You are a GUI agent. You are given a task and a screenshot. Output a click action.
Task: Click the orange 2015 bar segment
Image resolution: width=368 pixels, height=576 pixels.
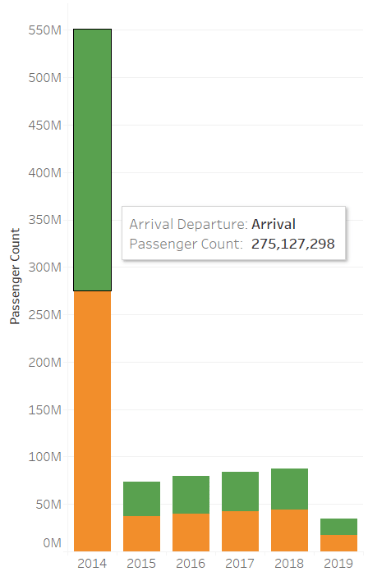coord(141,533)
